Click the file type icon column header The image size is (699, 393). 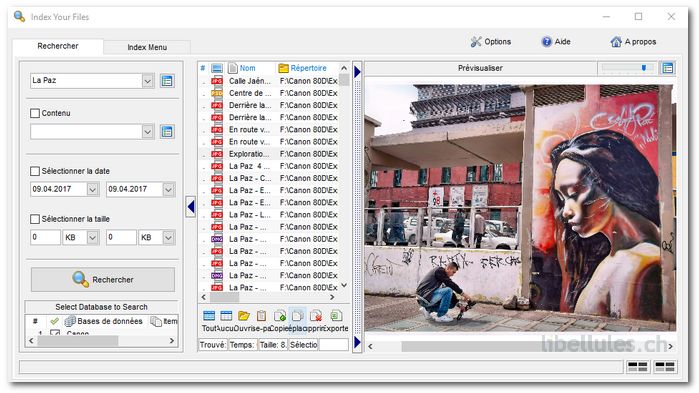pos(217,68)
